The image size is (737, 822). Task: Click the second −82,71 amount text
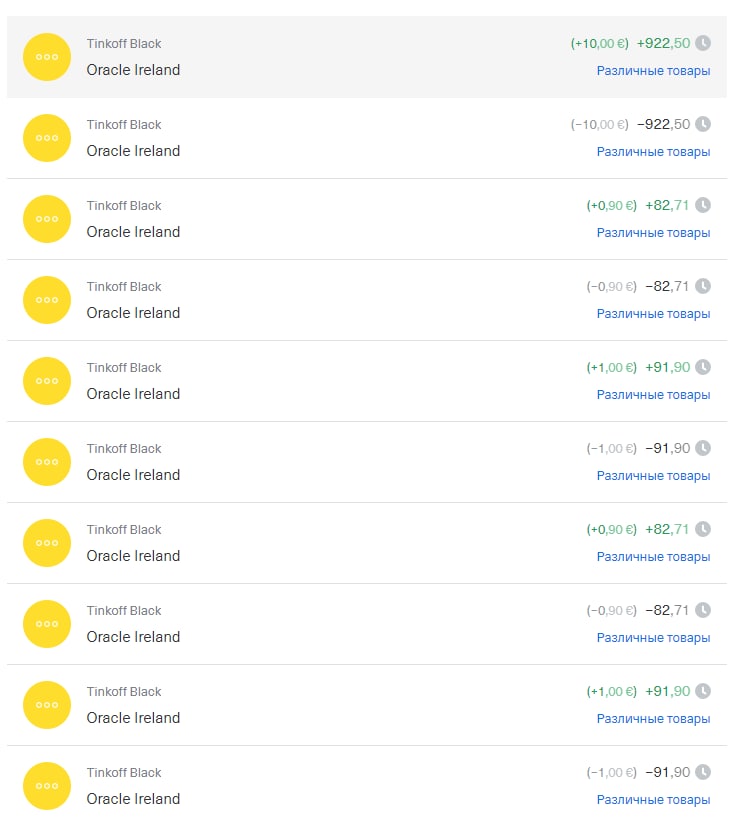667,610
